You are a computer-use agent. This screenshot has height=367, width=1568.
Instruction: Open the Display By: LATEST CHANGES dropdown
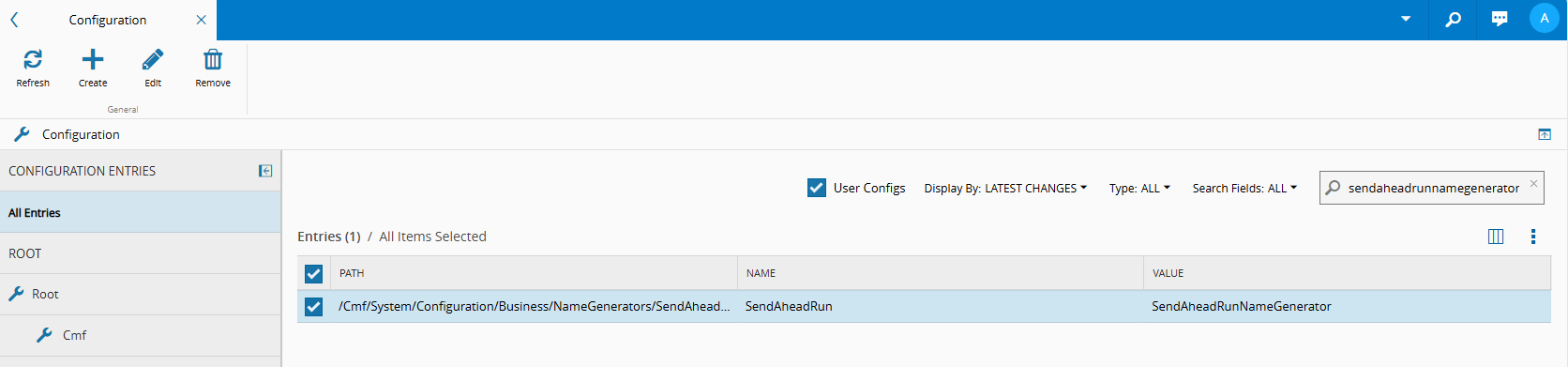[1005, 188]
